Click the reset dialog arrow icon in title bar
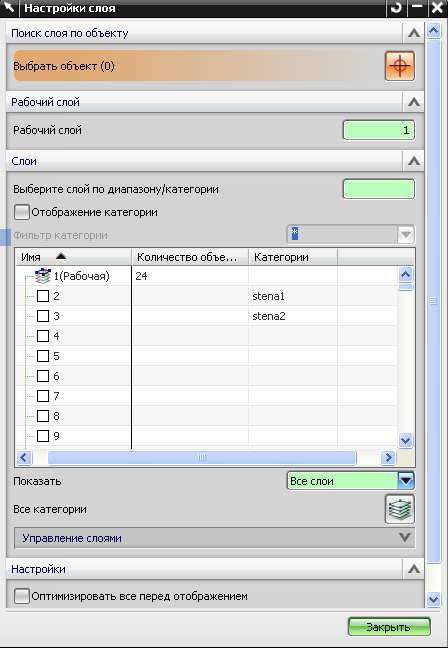 point(396,8)
